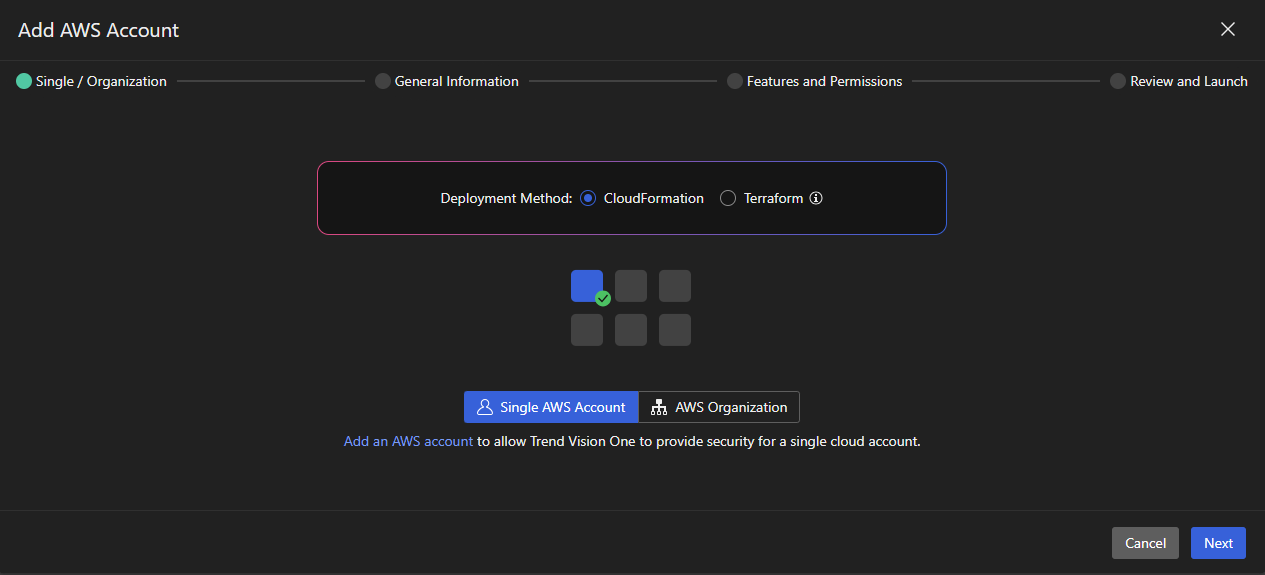Click the highlighted blue account square
The width and height of the screenshot is (1265, 575).
[585, 284]
